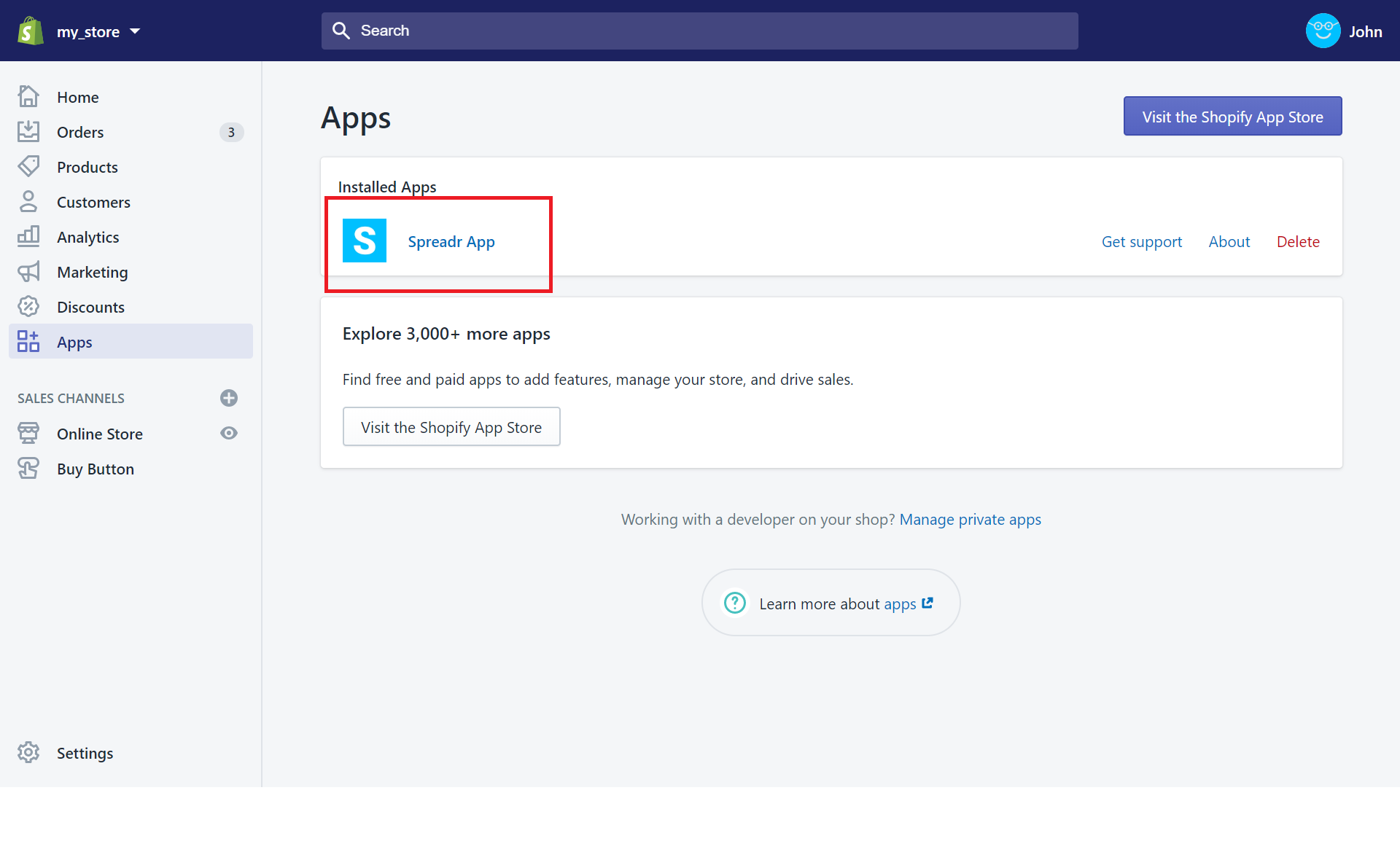Go to Products in sidebar

[x=87, y=167]
